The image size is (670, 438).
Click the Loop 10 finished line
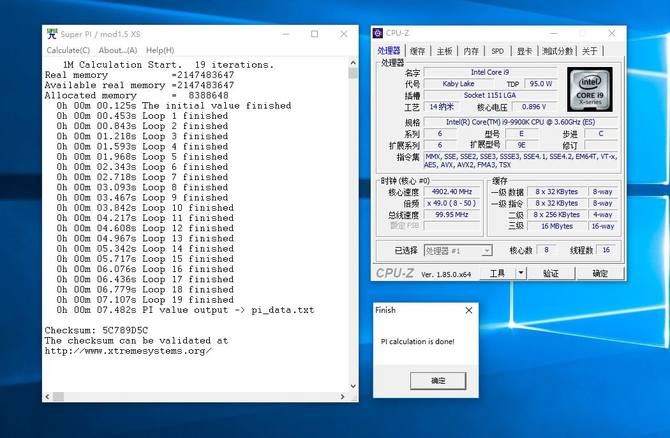pos(145,208)
